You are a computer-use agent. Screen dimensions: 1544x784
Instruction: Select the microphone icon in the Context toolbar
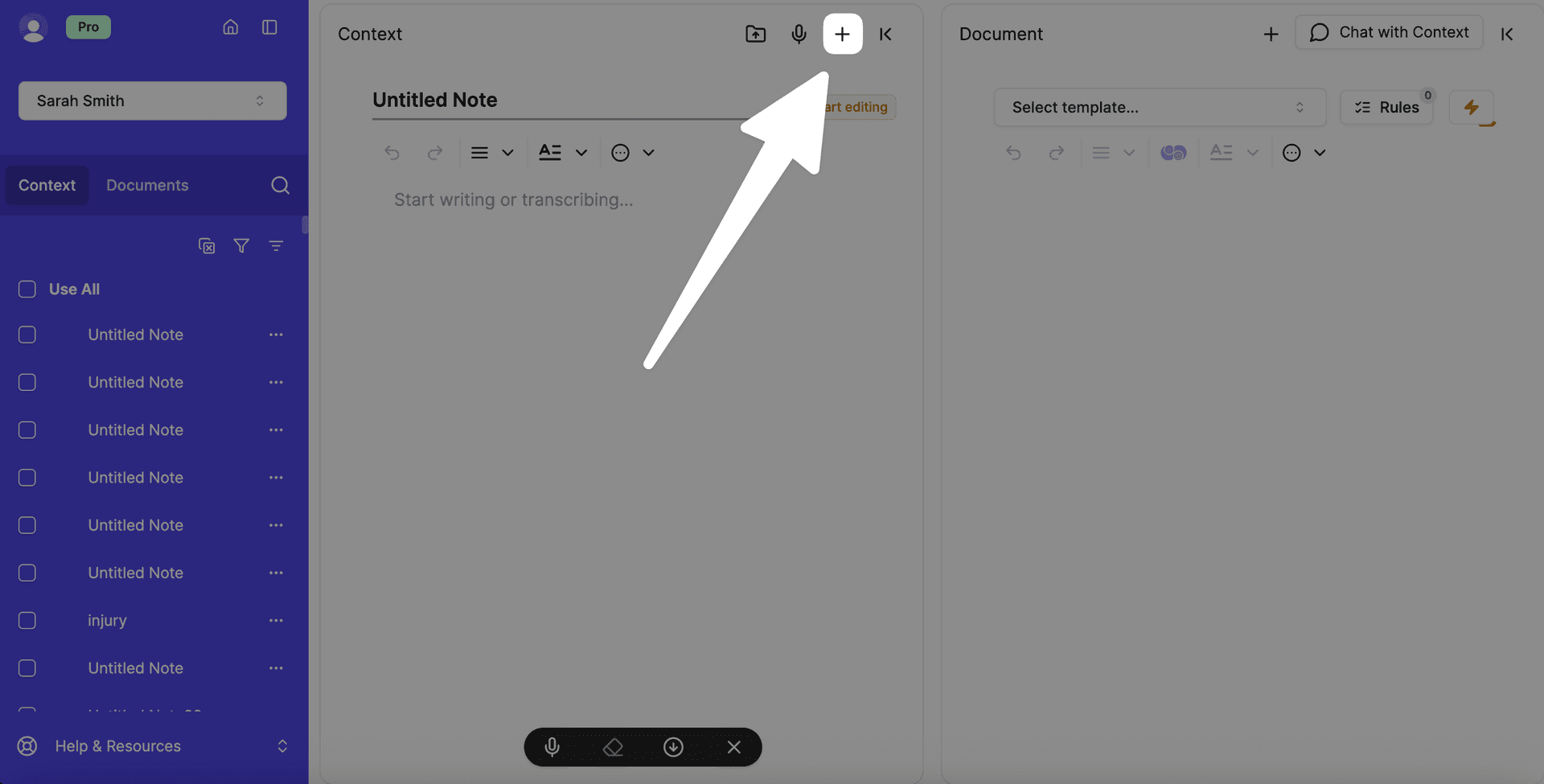pyautogui.click(x=799, y=34)
